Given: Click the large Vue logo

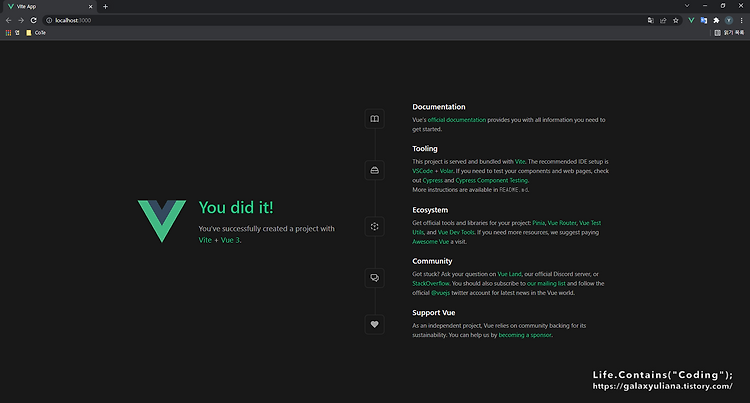Looking at the screenshot, I should [162, 221].
